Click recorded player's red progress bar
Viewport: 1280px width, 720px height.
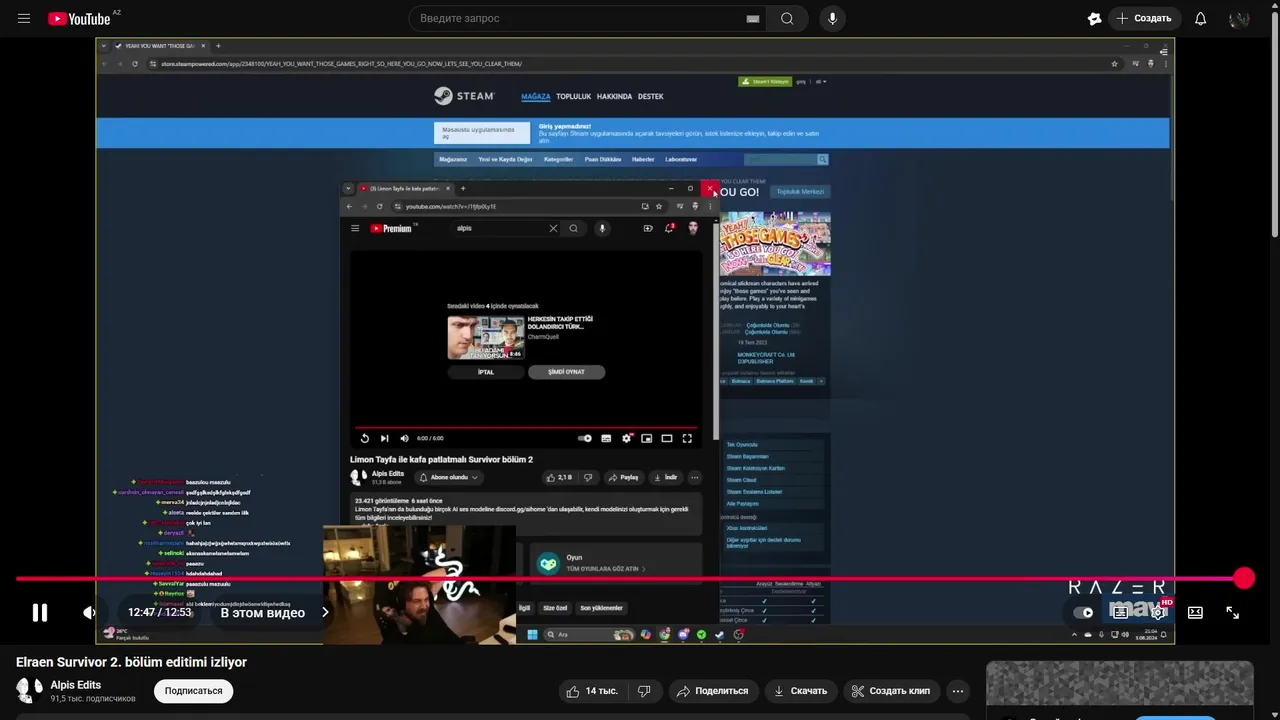coord(526,428)
